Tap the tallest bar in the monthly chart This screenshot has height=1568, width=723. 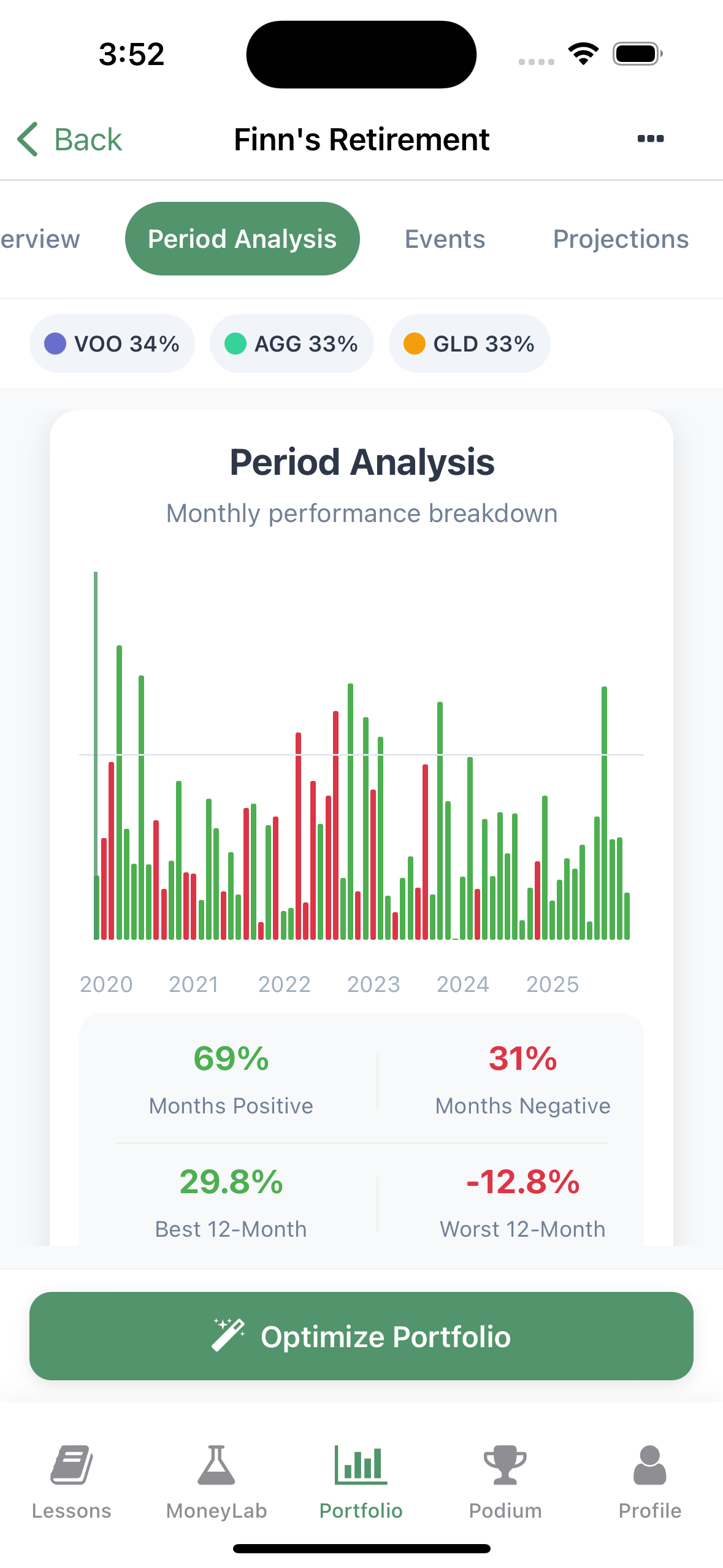coord(96,755)
